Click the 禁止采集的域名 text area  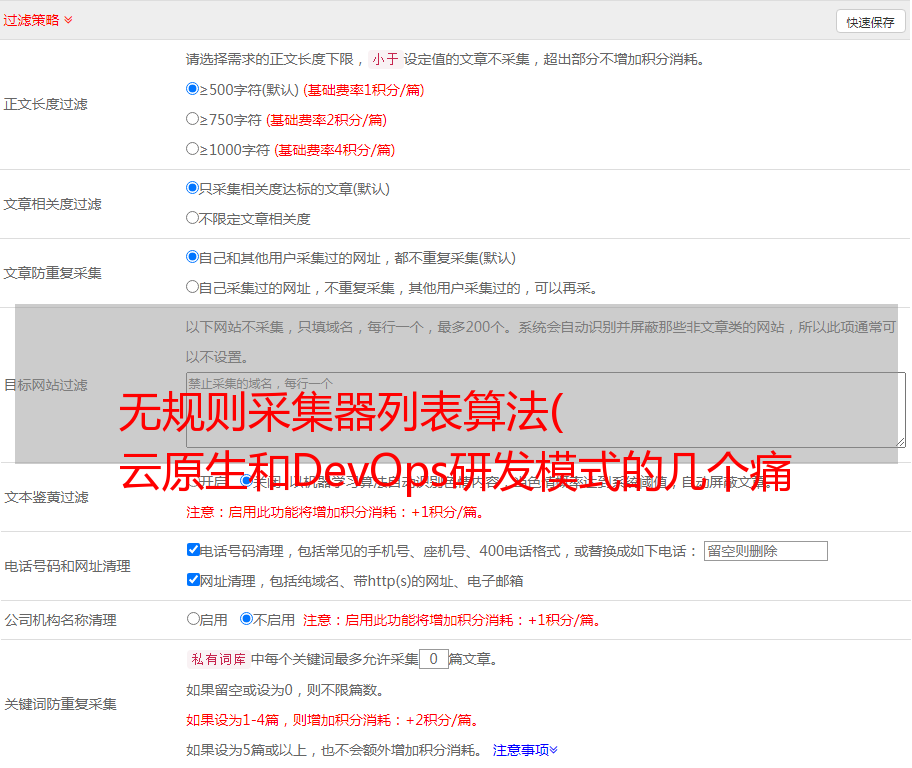pyautogui.click(x=545, y=410)
